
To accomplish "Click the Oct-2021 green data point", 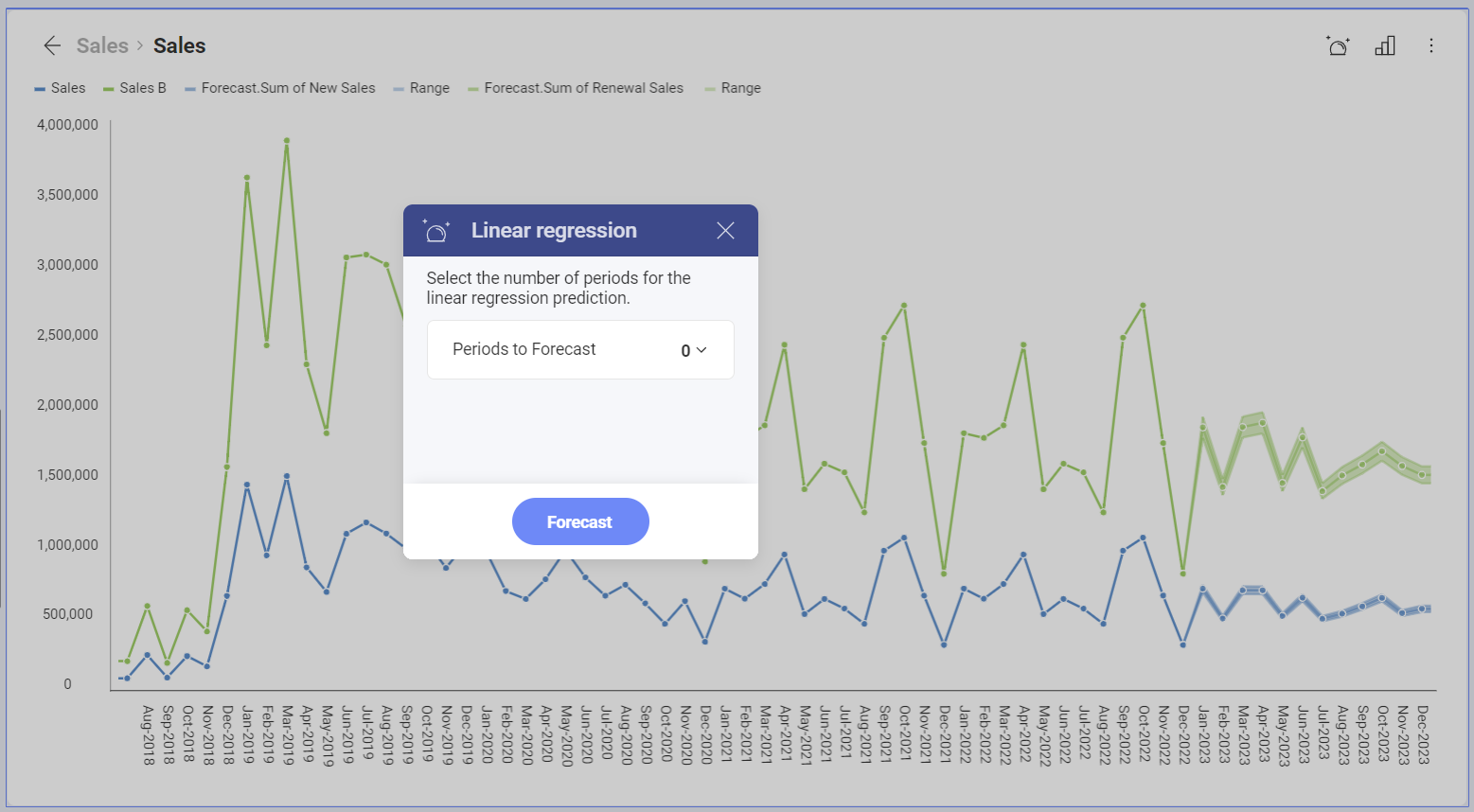I will (x=904, y=306).
